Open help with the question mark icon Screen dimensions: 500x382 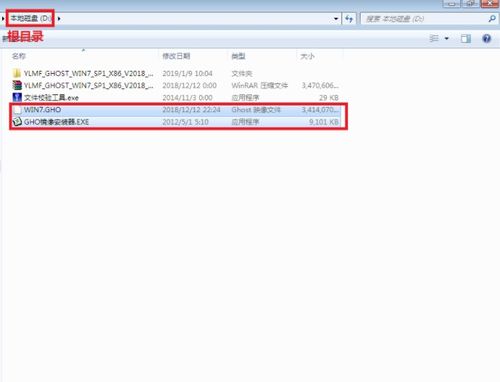tap(487, 39)
